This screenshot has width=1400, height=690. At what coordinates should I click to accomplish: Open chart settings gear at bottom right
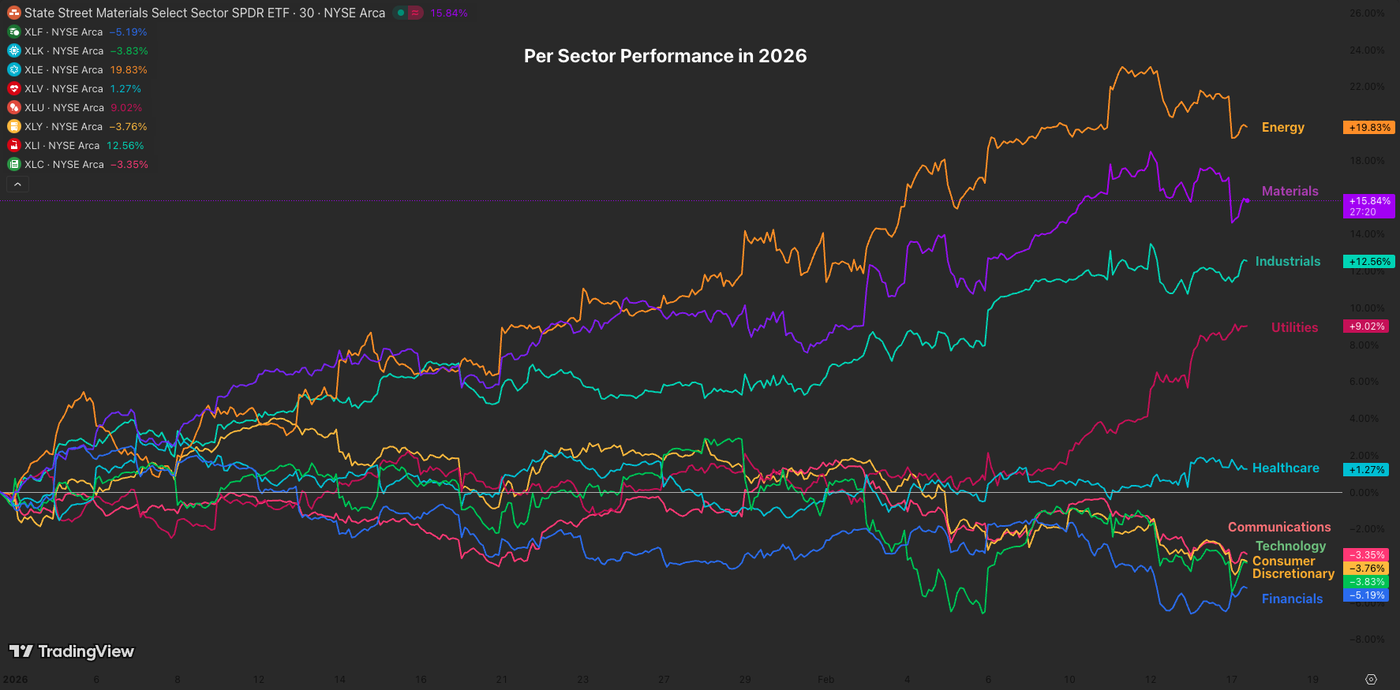click(x=1370, y=679)
